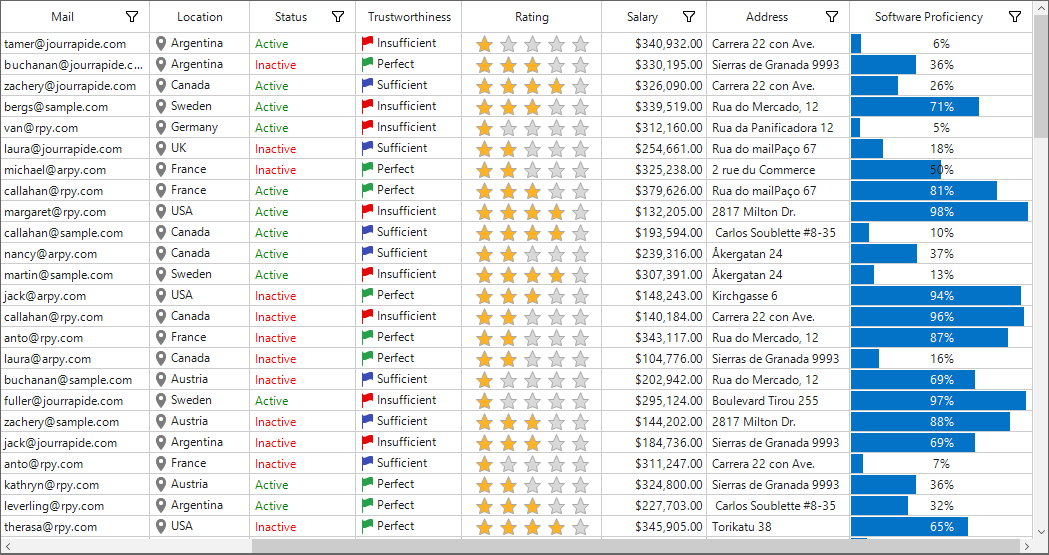Click the scroll left arrow of horizontal scrollbar
This screenshot has width=1049, height=555.
point(7,546)
